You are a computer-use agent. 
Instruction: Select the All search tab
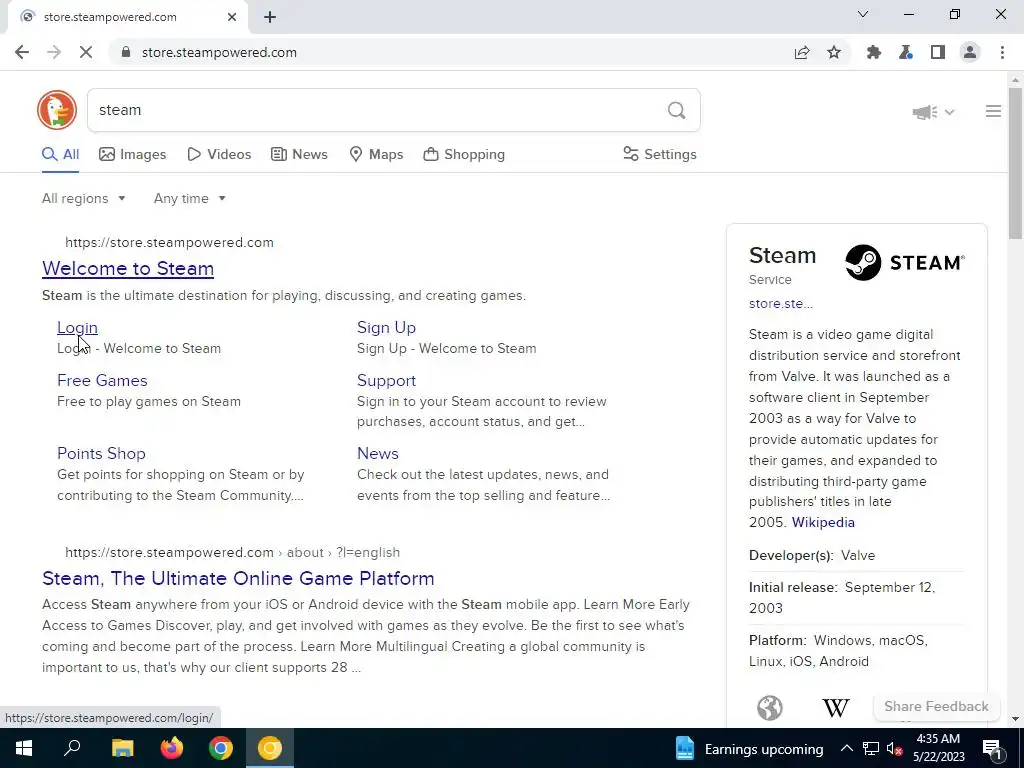(61, 155)
